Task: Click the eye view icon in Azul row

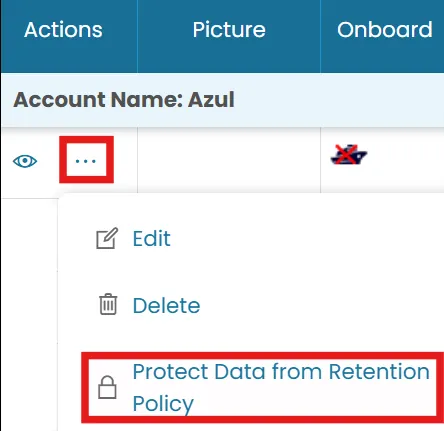Action: (x=25, y=161)
